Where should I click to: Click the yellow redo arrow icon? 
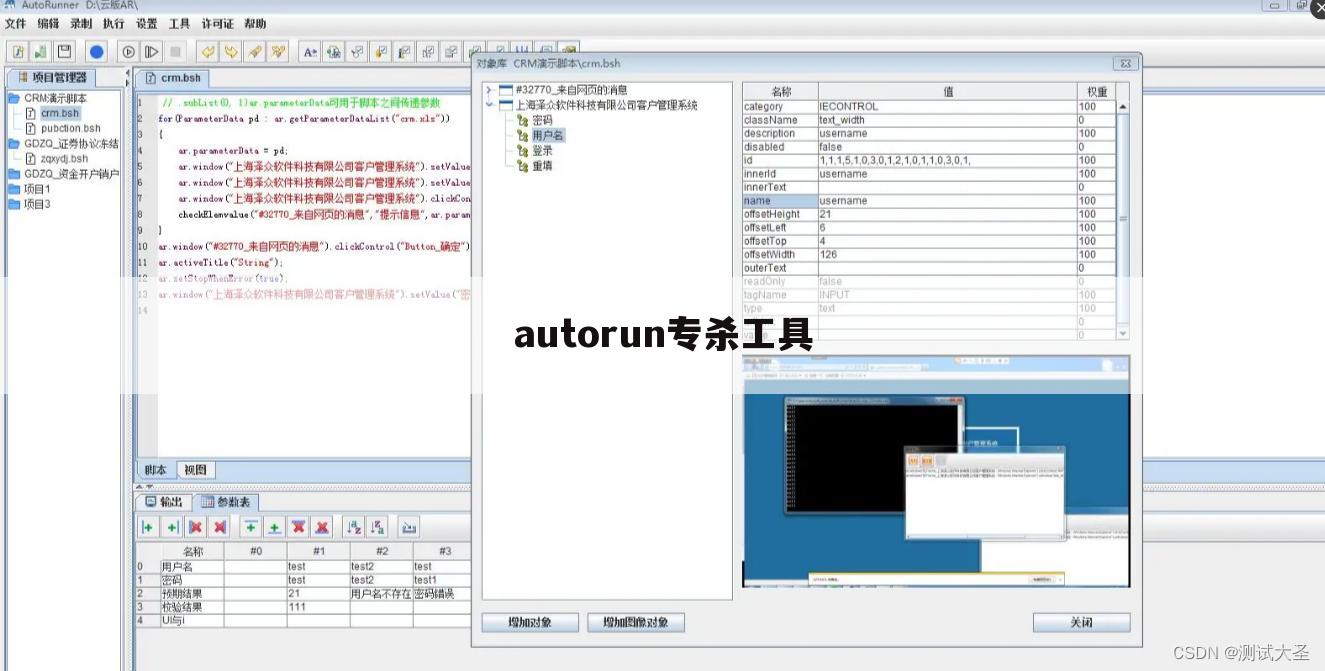pyautogui.click(x=231, y=51)
